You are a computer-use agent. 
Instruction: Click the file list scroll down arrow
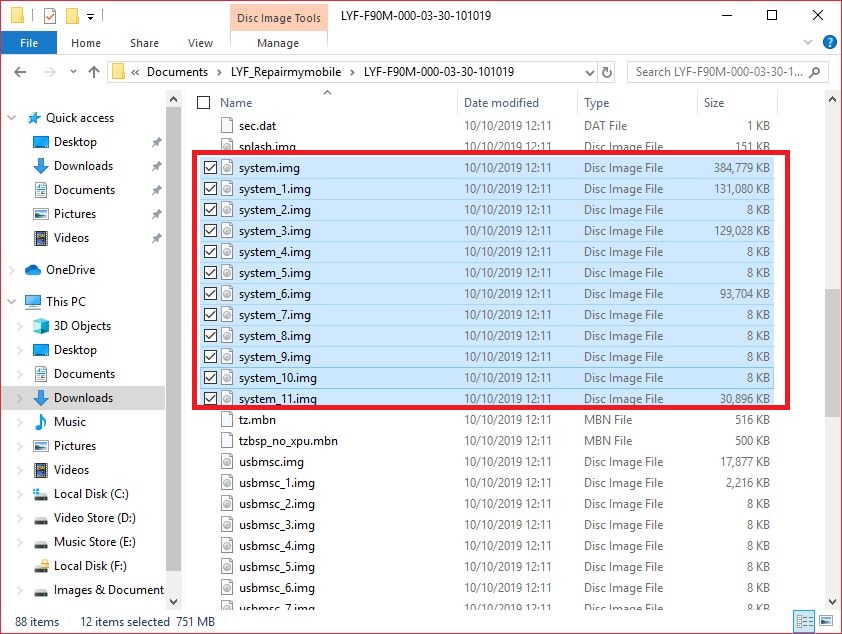(832, 601)
